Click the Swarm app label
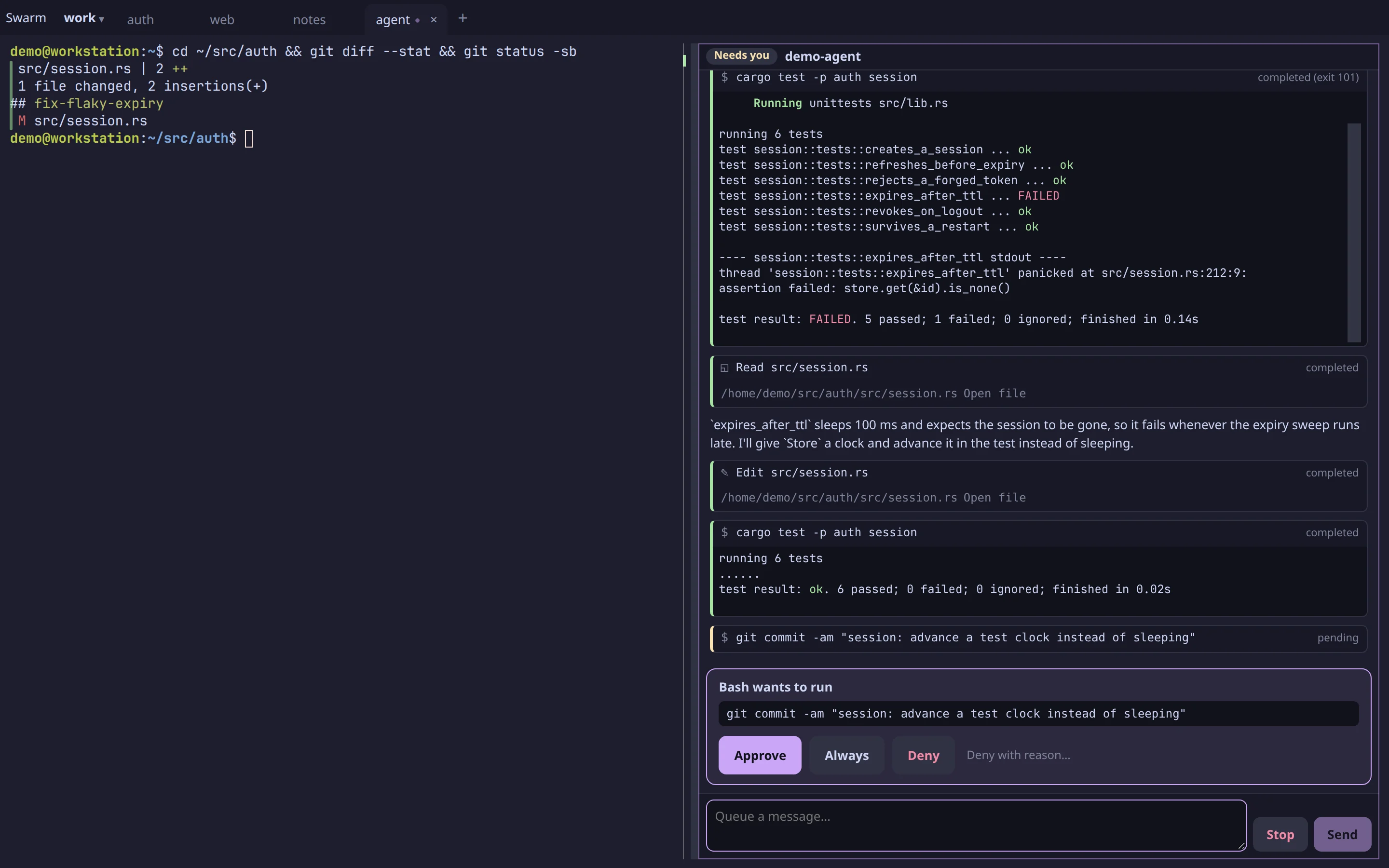This screenshot has width=1389, height=868. click(x=26, y=18)
